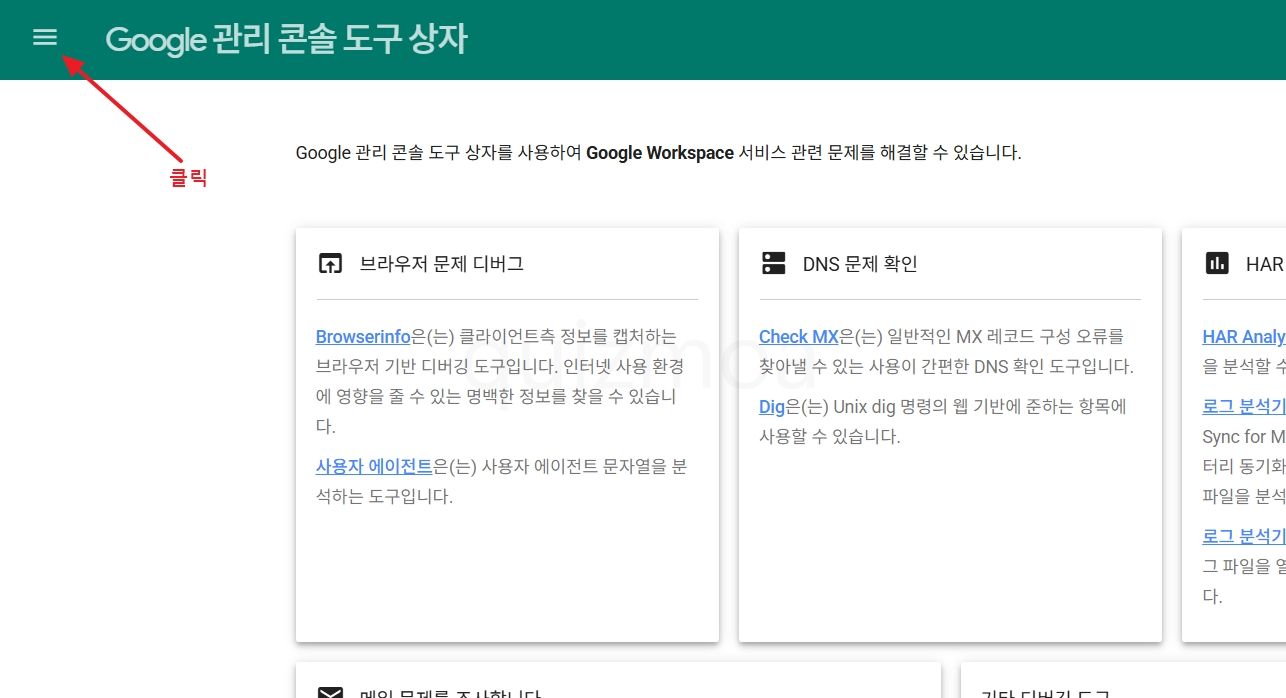Open the 사용자 에이전트 link
The image size is (1286, 698).
tap(374, 466)
